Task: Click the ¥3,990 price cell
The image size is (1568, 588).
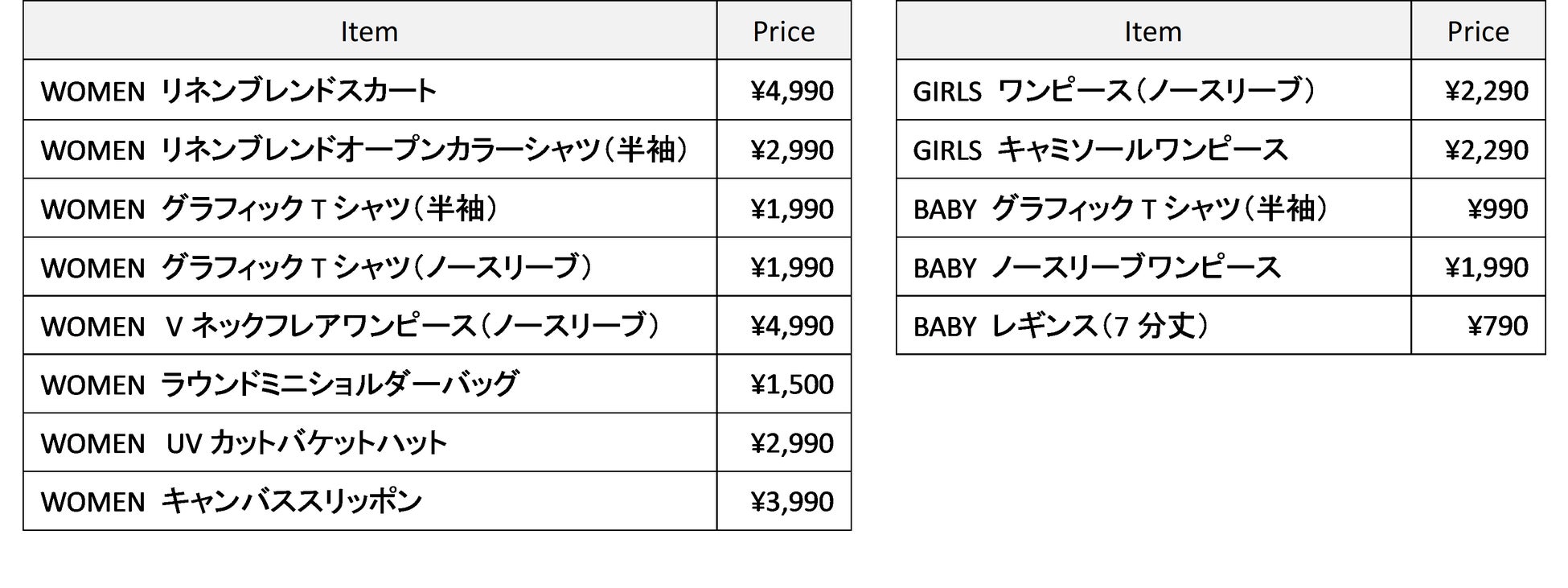Action: click(791, 502)
